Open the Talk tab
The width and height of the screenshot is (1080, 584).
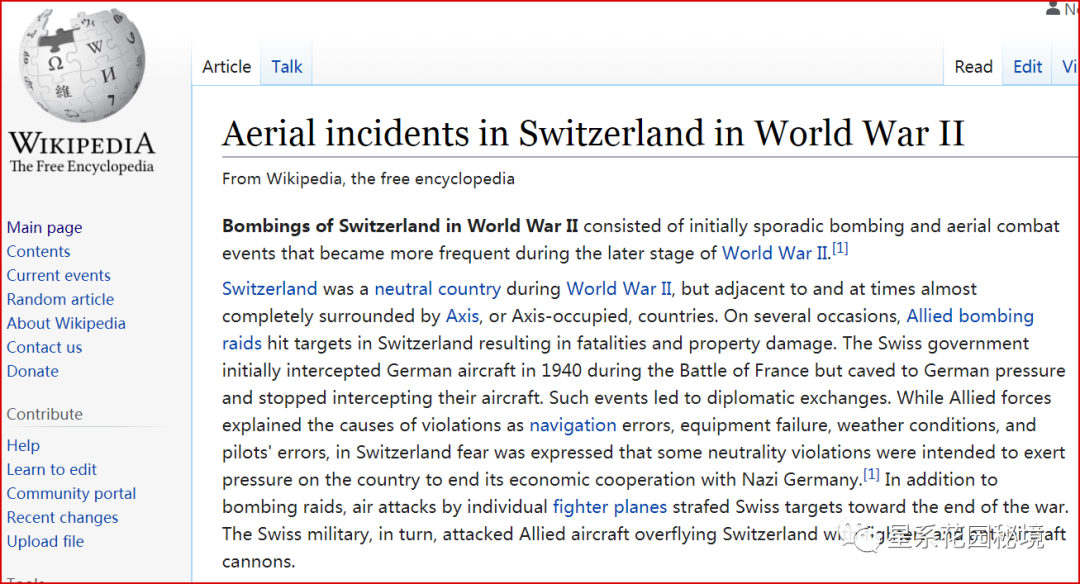[x=287, y=67]
